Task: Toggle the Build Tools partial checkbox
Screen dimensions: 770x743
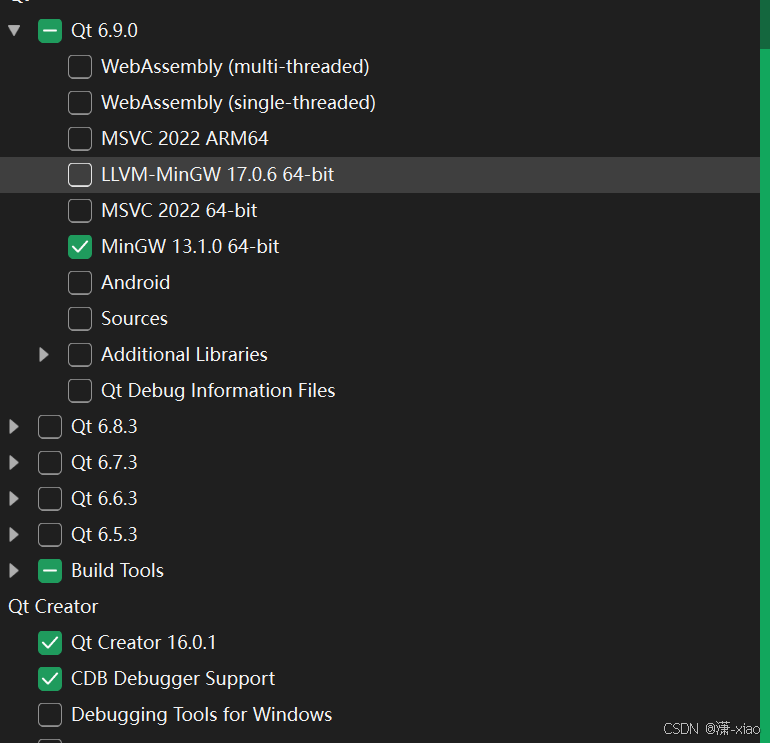Action: point(50,571)
